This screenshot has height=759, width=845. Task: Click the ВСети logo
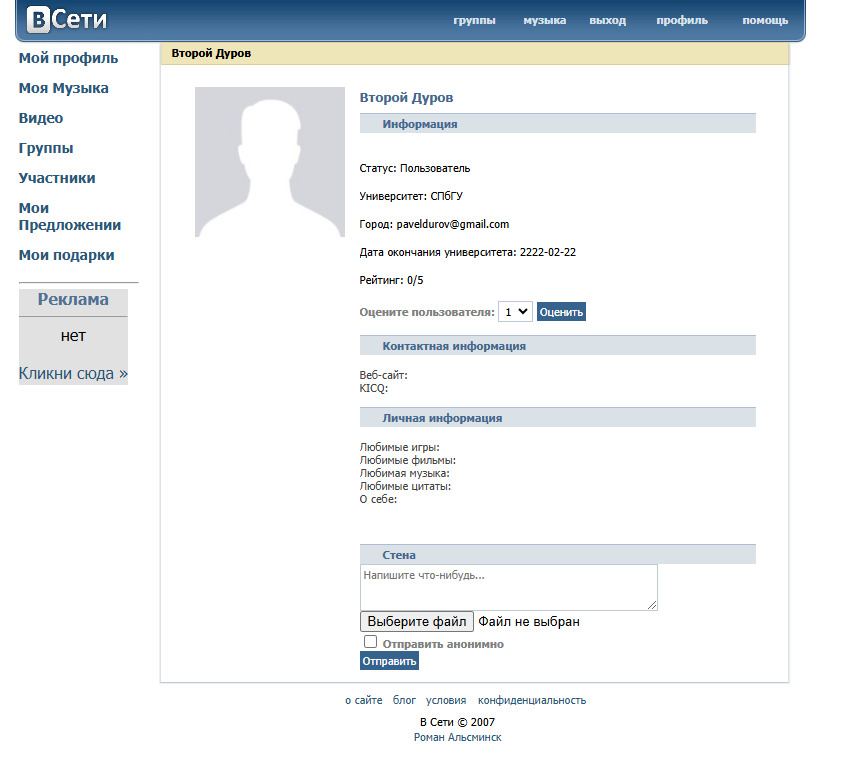(x=67, y=19)
